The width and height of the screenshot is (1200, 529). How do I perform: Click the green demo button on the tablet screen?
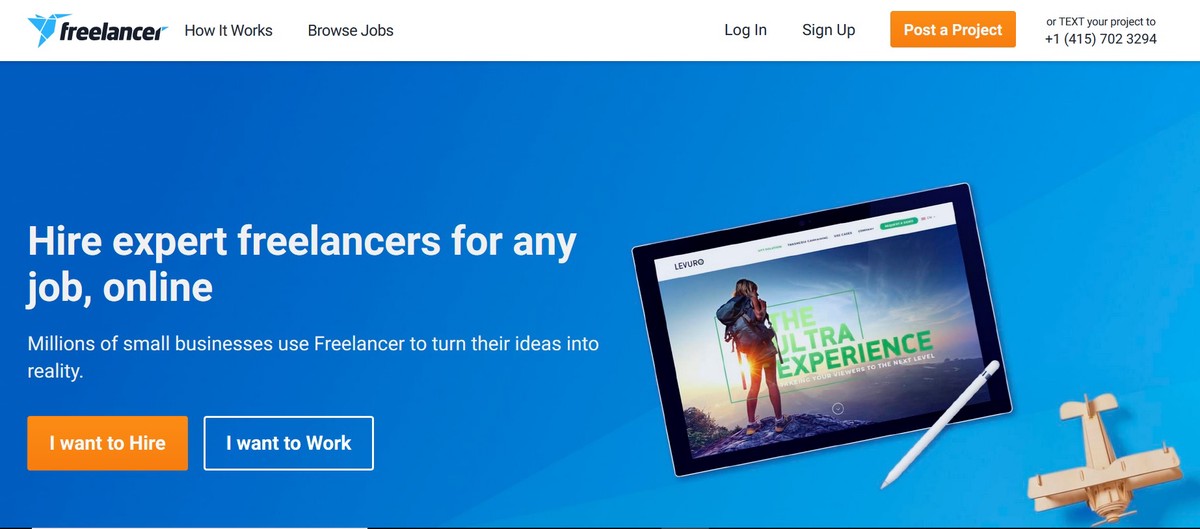pyautogui.click(x=898, y=223)
